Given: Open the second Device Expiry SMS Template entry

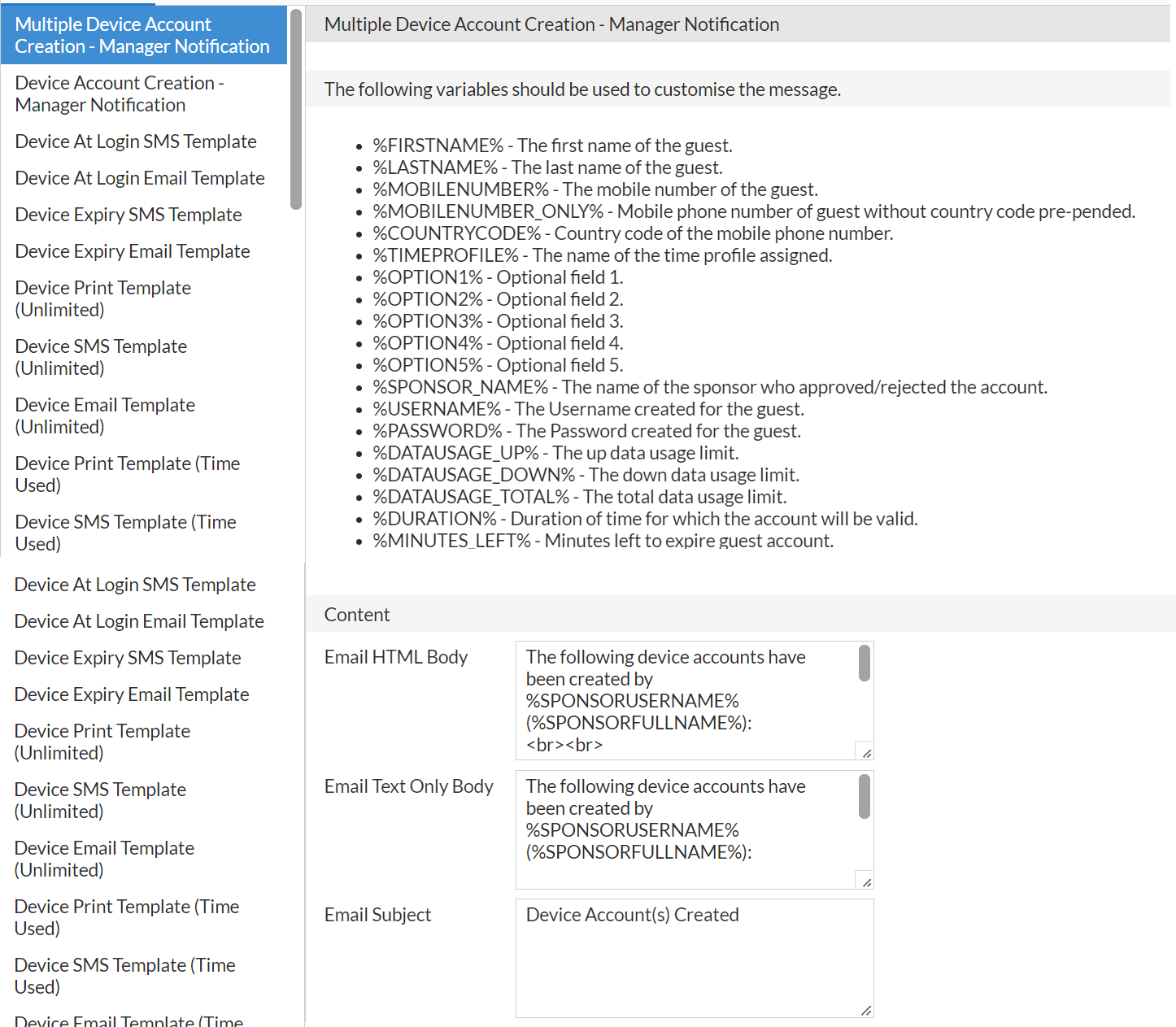Looking at the screenshot, I should pyautogui.click(x=128, y=658).
